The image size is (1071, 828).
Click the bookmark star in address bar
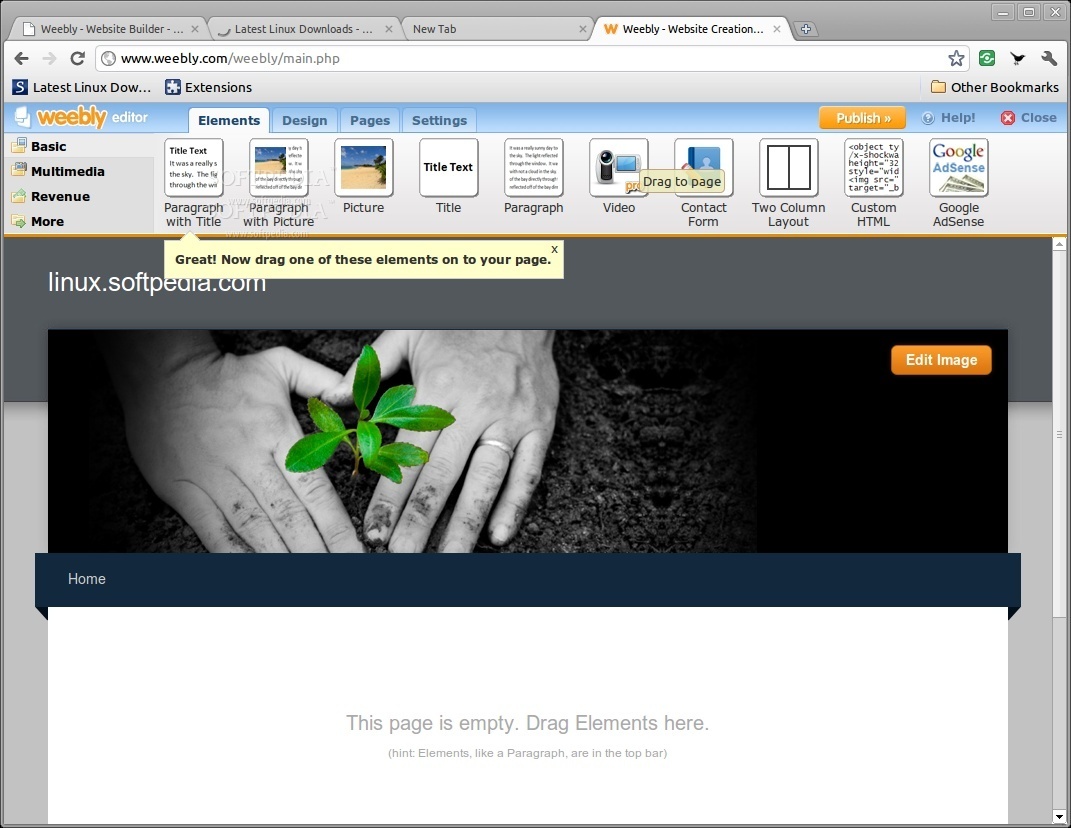[x=955, y=58]
